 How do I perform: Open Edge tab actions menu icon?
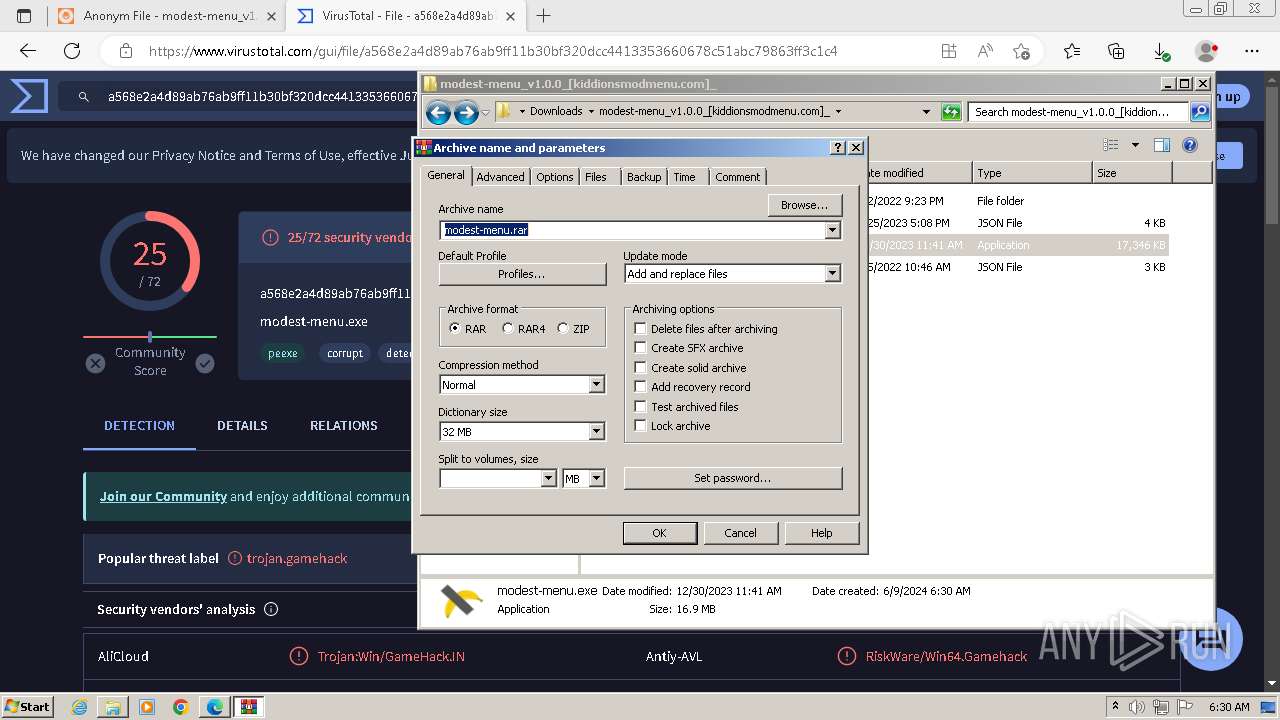24,16
